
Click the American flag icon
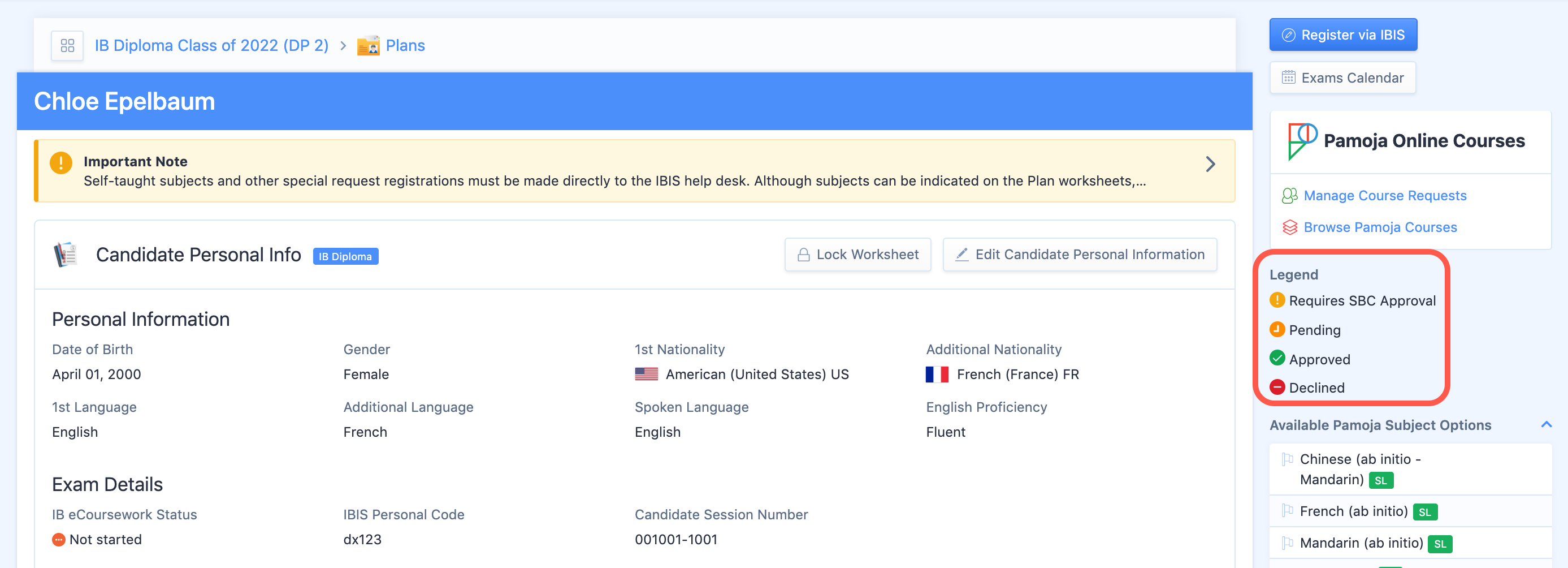pos(646,374)
